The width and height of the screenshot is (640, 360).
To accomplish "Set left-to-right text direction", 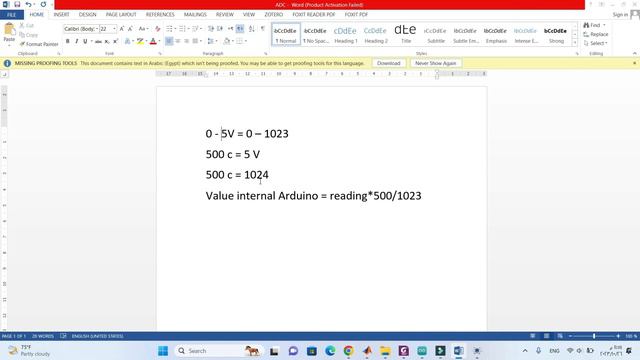I will [231, 29].
